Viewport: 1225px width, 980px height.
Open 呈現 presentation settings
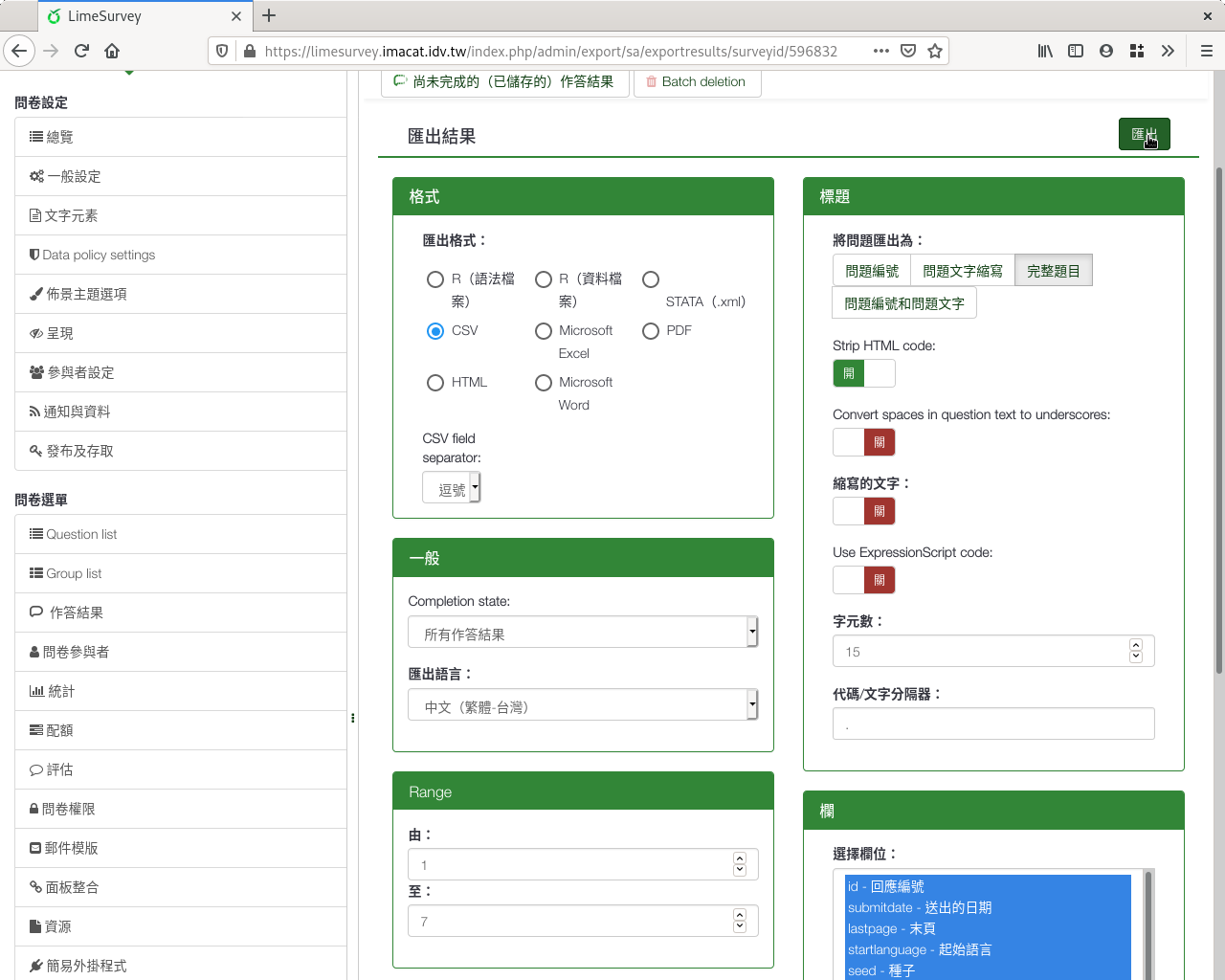point(181,333)
